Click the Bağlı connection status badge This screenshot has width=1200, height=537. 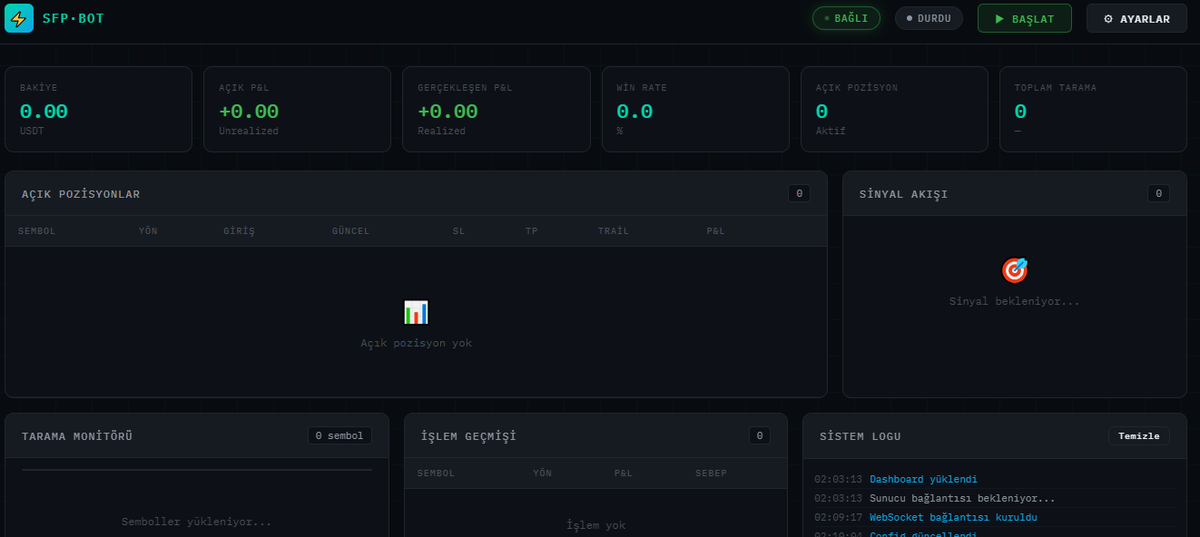click(x=846, y=18)
